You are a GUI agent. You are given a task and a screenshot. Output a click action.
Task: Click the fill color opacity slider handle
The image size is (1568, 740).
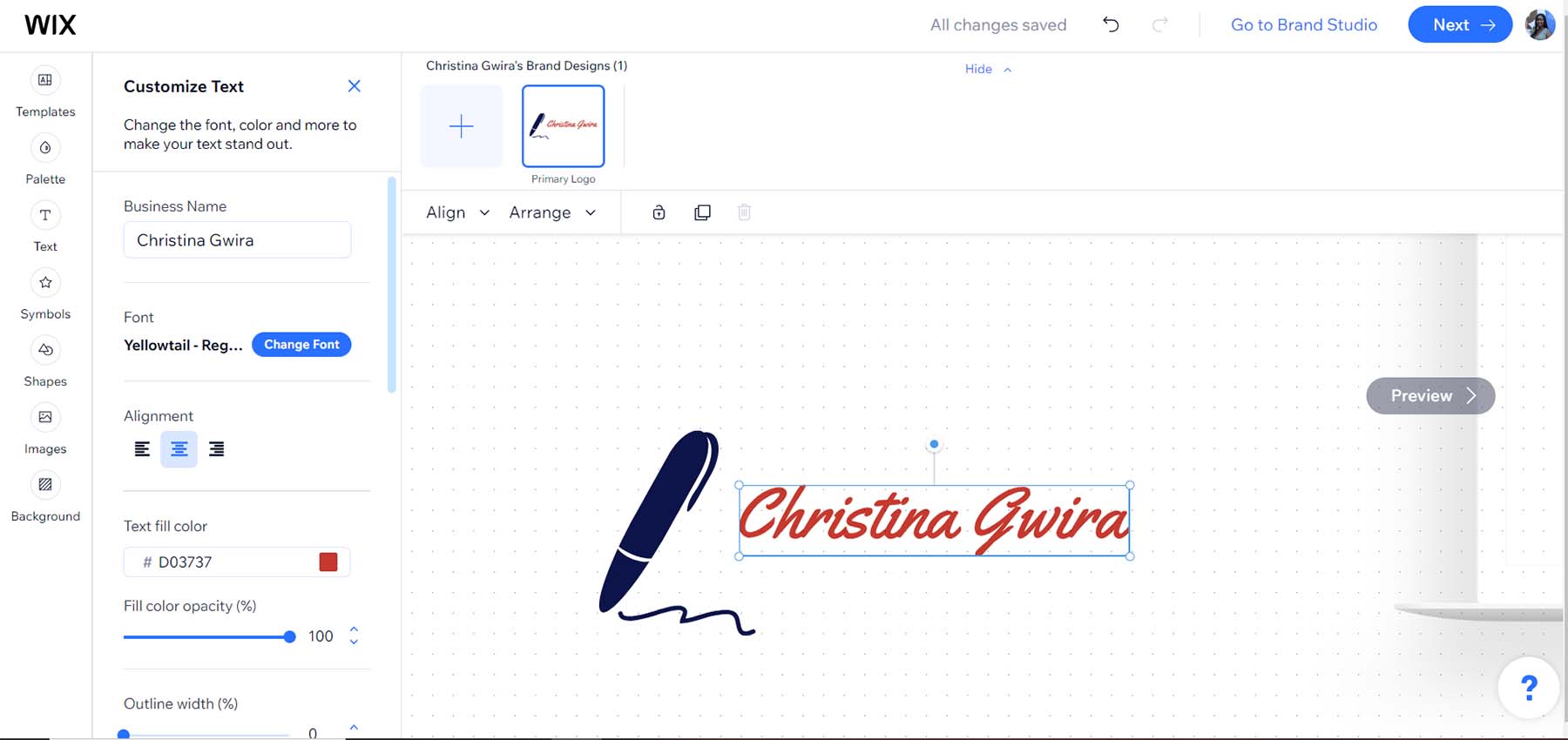(289, 637)
